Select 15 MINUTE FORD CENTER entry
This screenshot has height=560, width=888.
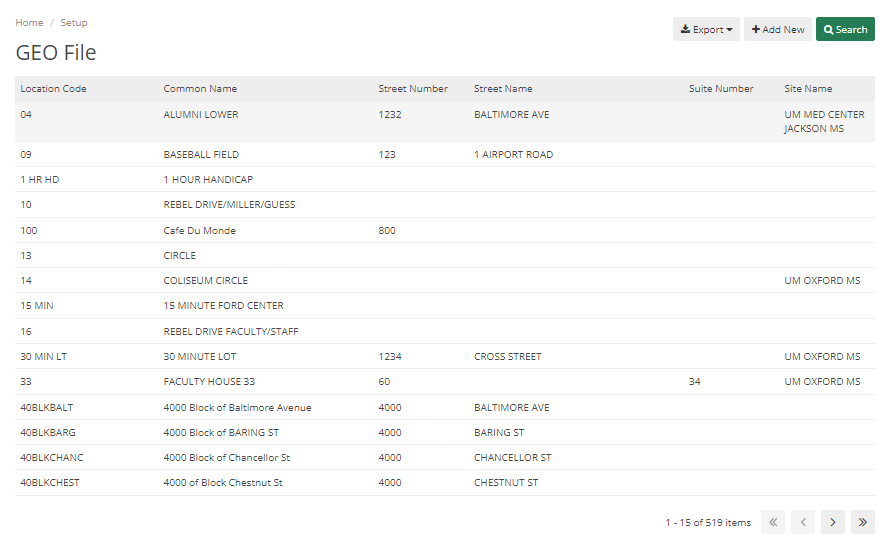[x=223, y=306]
